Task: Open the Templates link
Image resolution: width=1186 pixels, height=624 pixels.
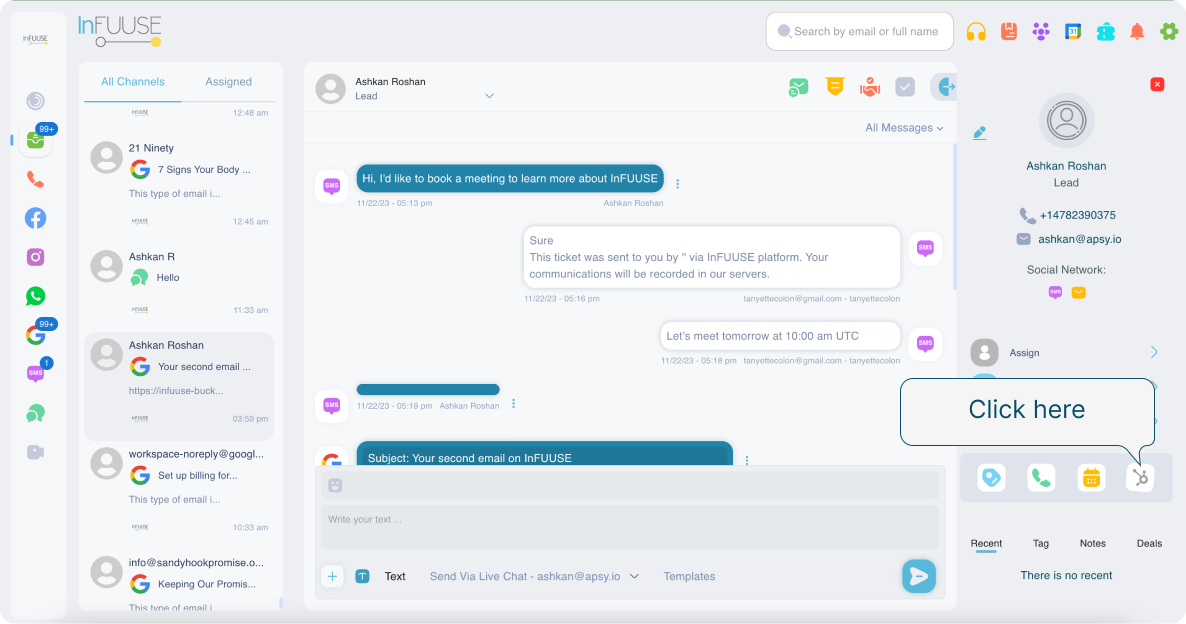Action: pos(689,576)
